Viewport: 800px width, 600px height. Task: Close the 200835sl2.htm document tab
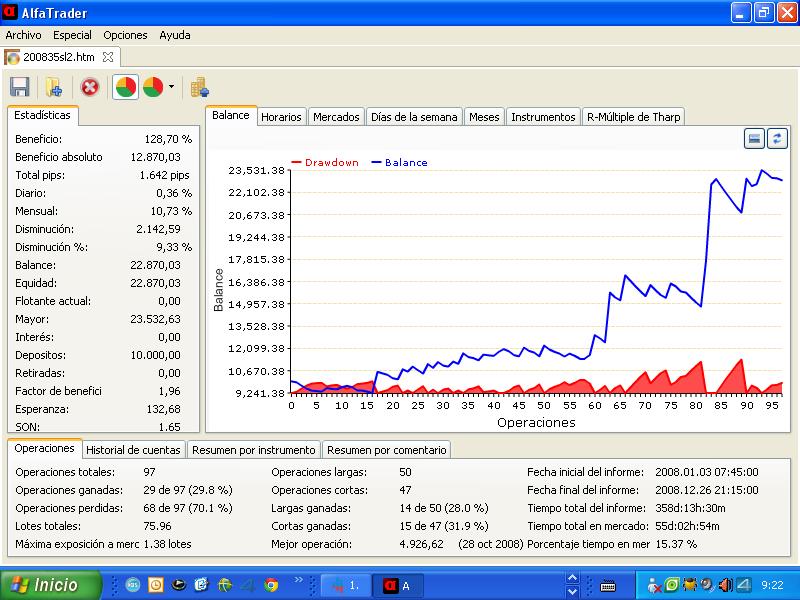(x=108, y=57)
